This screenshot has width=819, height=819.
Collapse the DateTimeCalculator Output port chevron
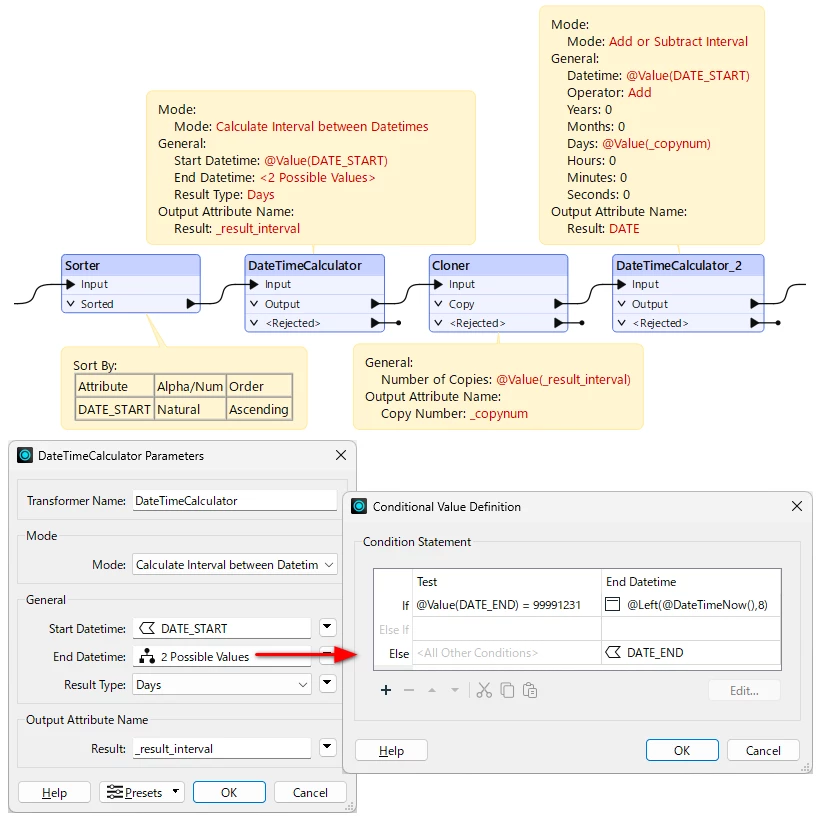click(254, 303)
